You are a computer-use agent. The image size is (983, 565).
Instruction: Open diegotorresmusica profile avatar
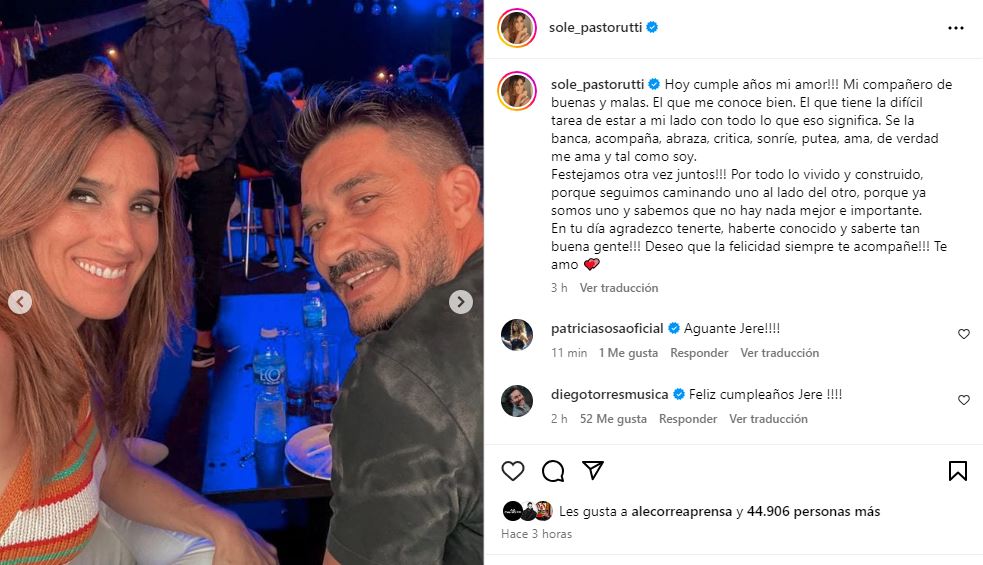(517, 401)
